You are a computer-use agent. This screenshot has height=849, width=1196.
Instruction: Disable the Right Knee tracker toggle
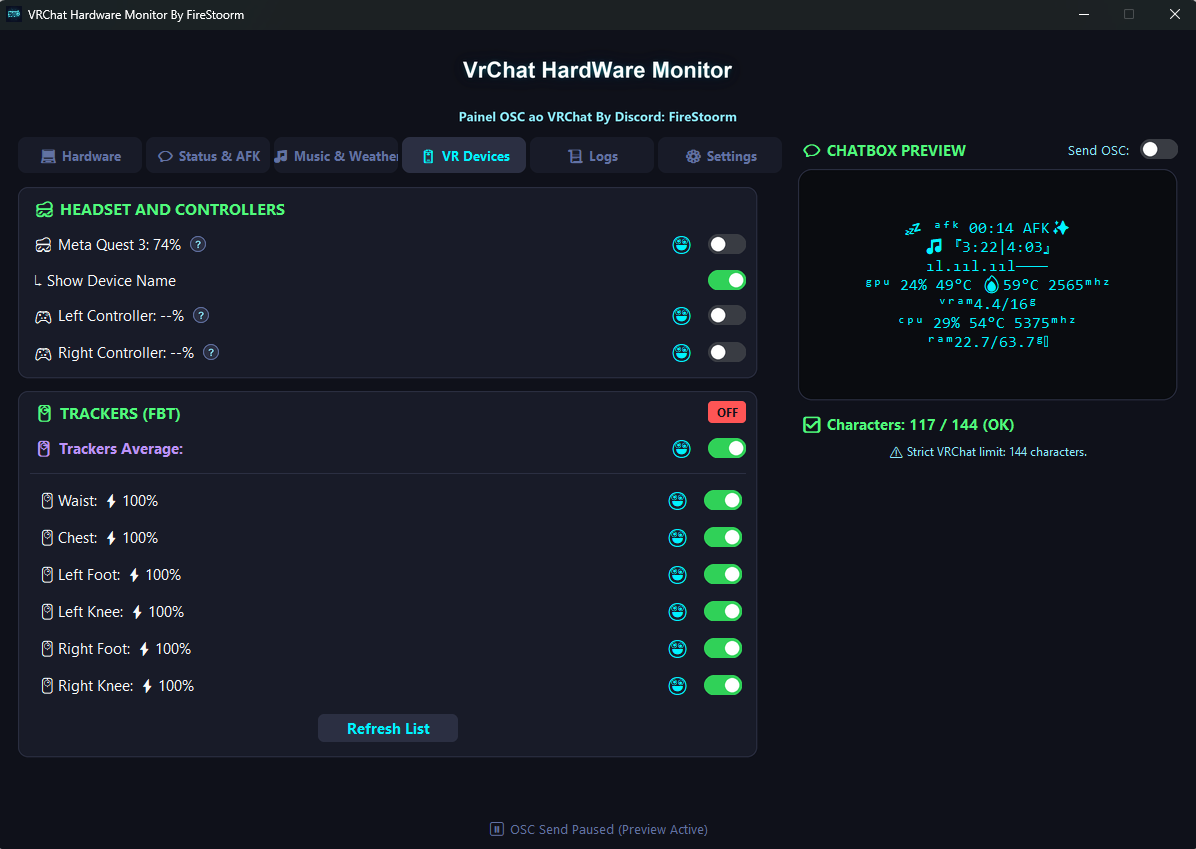722,685
